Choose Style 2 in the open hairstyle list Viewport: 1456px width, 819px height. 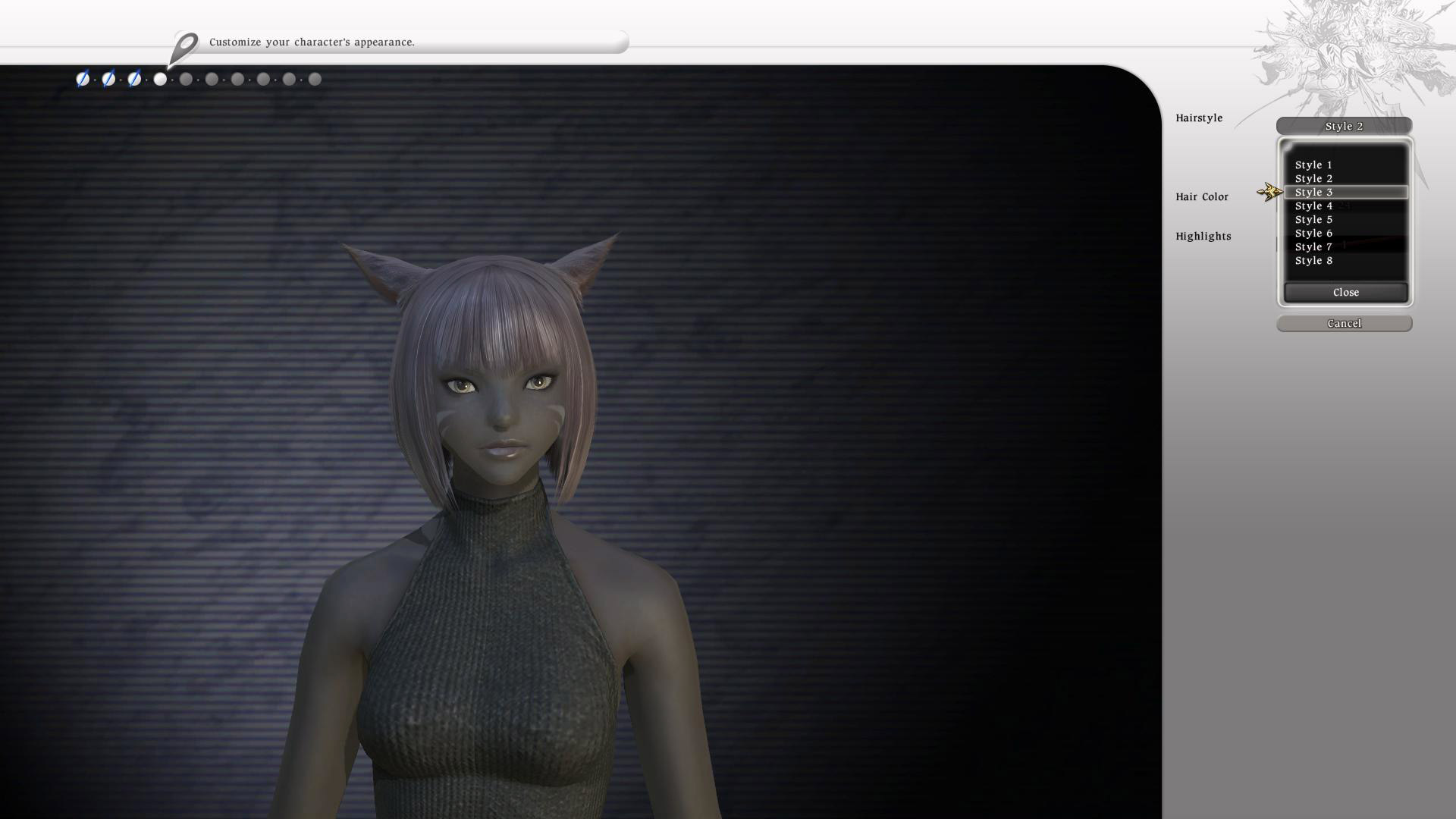click(1313, 178)
